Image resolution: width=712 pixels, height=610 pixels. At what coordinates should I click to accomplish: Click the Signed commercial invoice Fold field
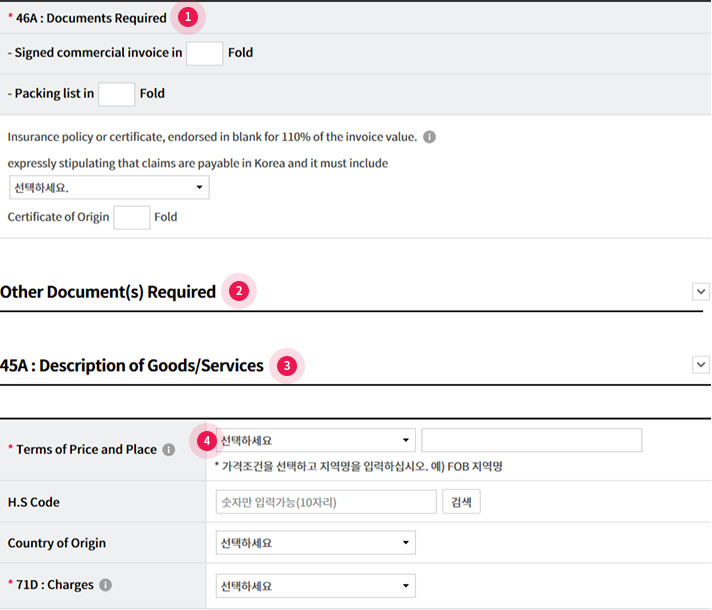click(x=205, y=53)
